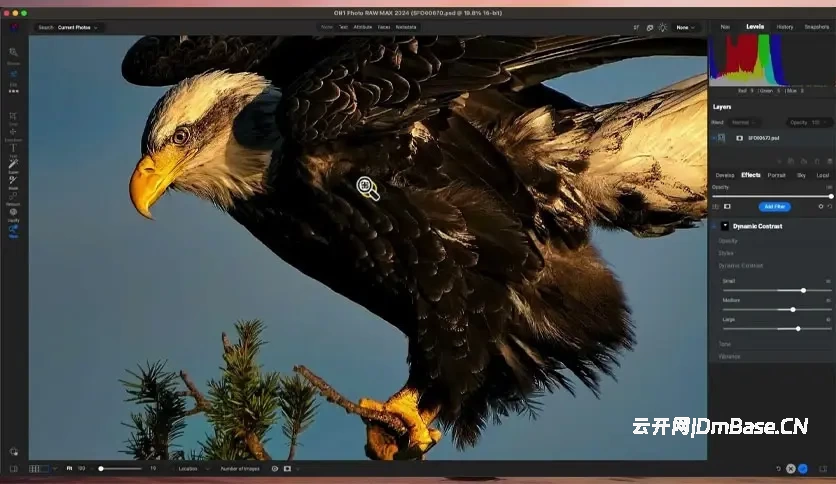Open the three-dots more modules icon
This screenshot has height=484, width=836.
tap(13, 91)
